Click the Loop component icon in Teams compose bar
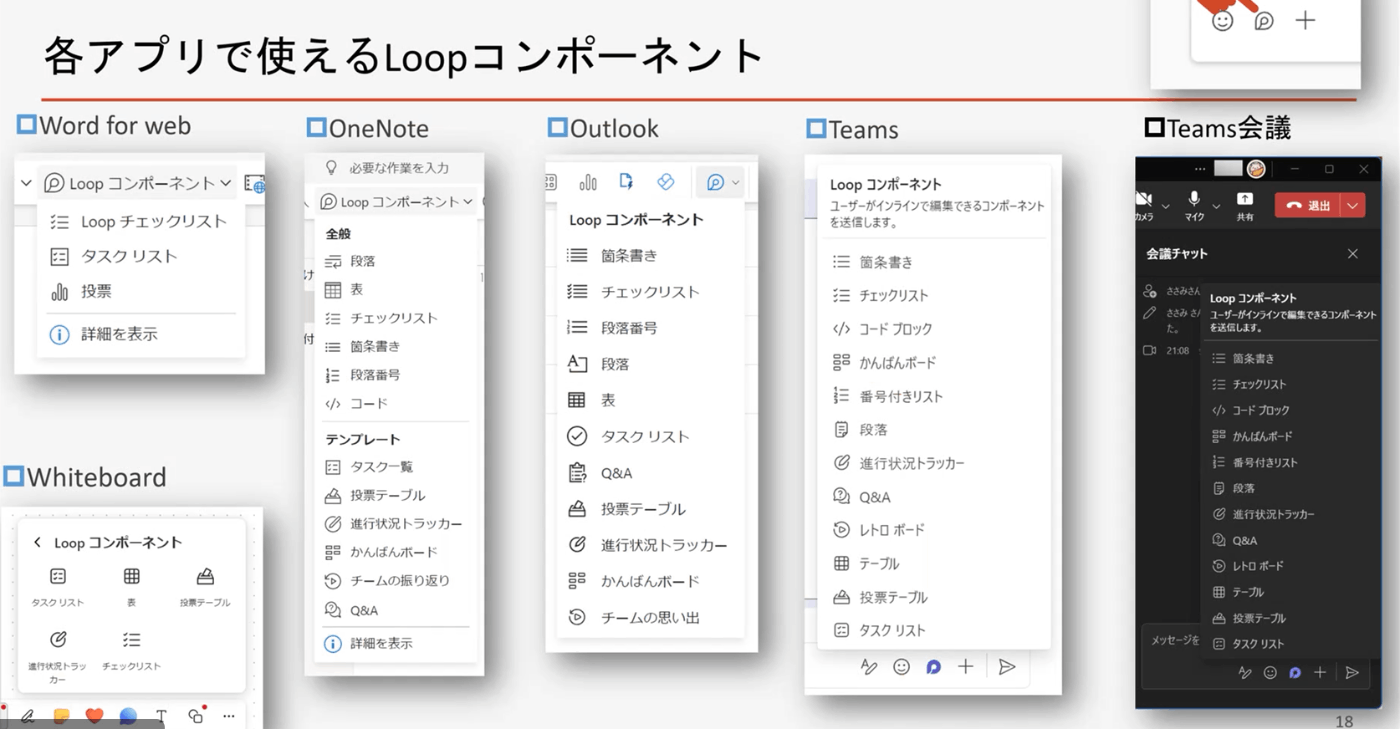Screen dimensions: 1400x729 (933, 667)
